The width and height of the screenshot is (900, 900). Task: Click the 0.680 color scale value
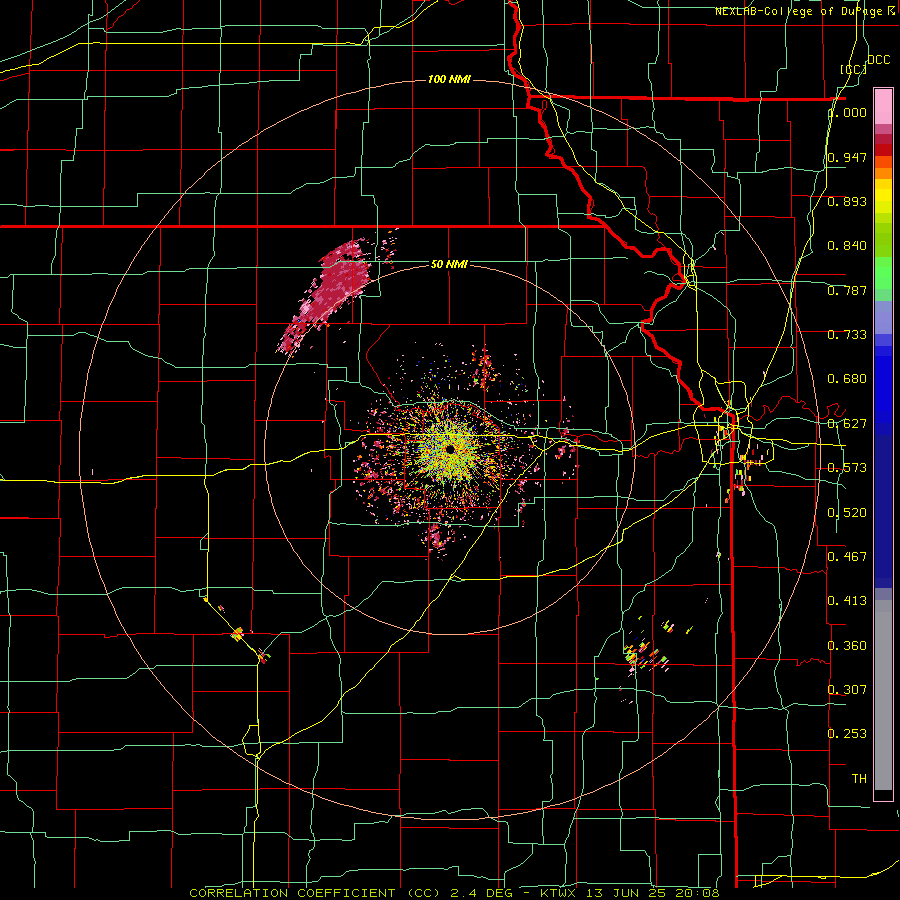coord(847,379)
